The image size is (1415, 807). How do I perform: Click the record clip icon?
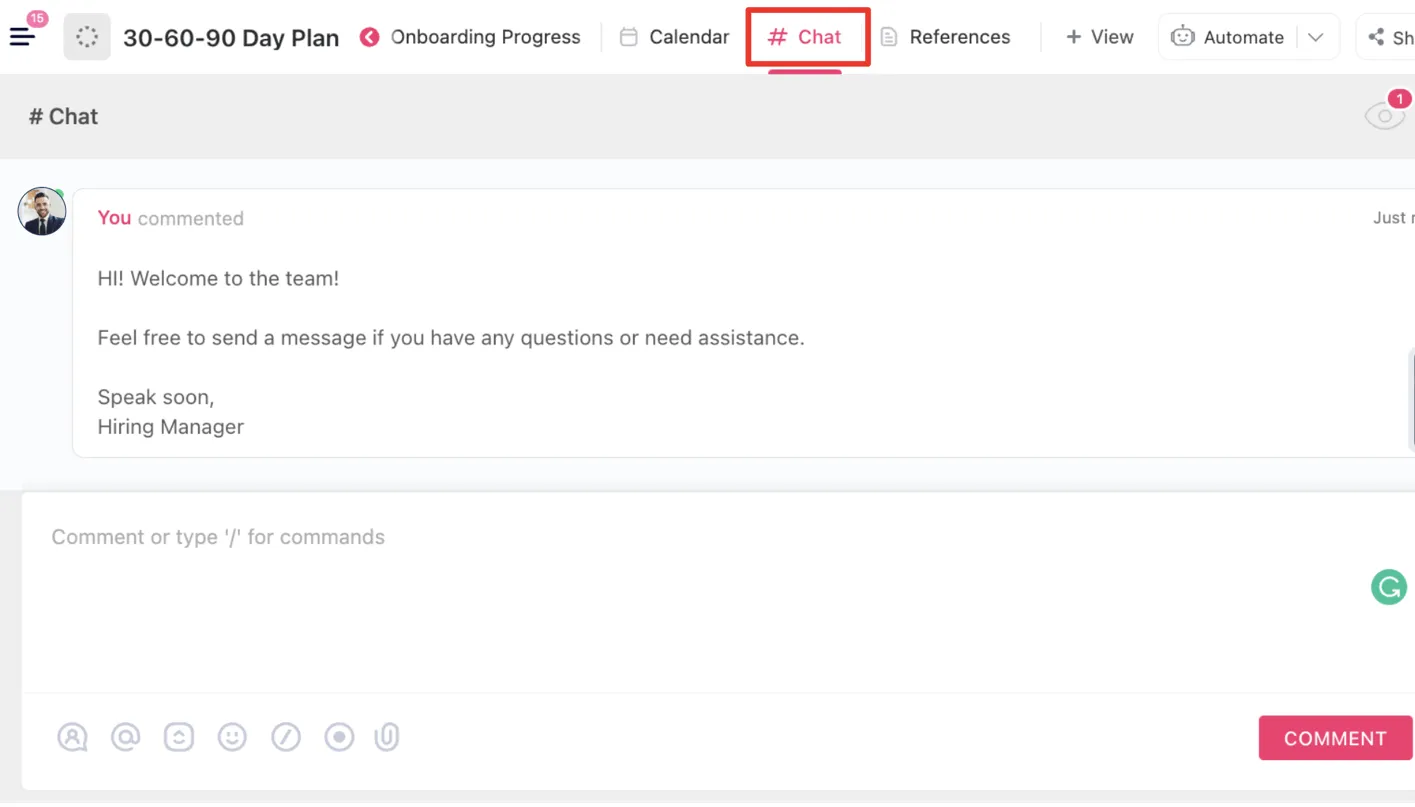coord(339,737)
